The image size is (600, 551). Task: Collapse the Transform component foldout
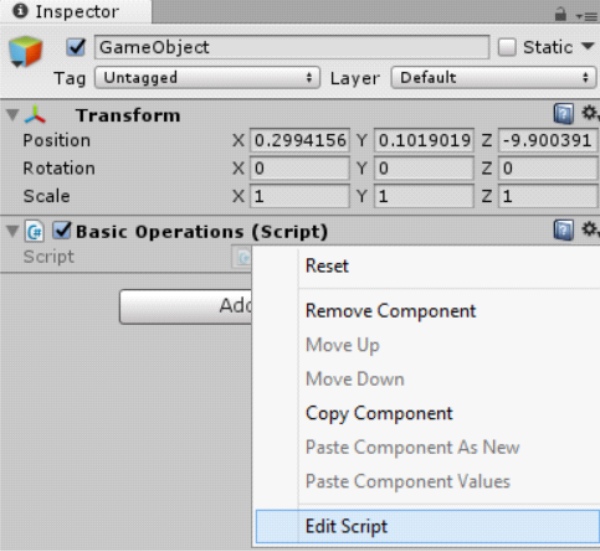click(x=12, y=114)
